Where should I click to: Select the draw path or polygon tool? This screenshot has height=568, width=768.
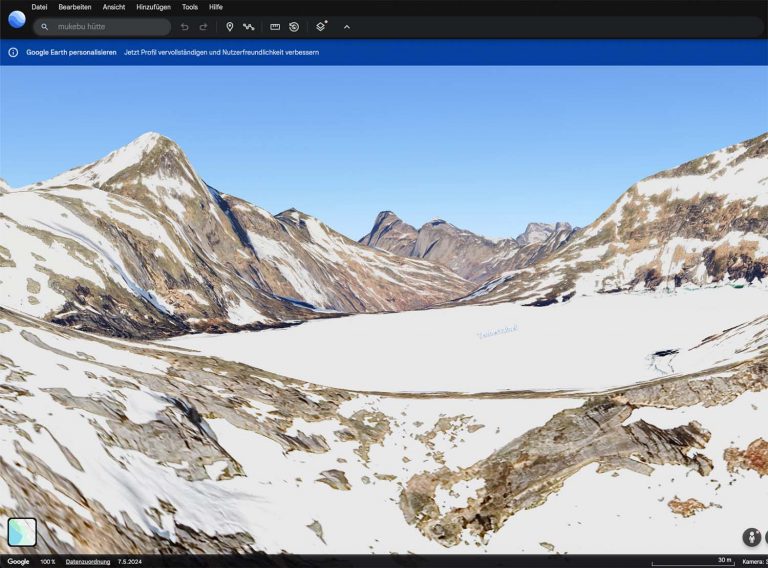(x=248, y=27)
